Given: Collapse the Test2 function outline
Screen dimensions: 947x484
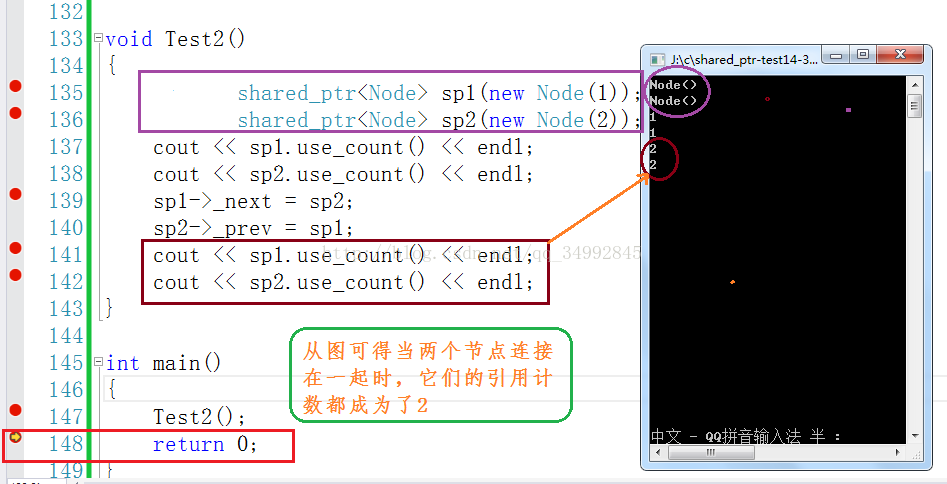Looking at the screenshot, I should coord(98,39).
